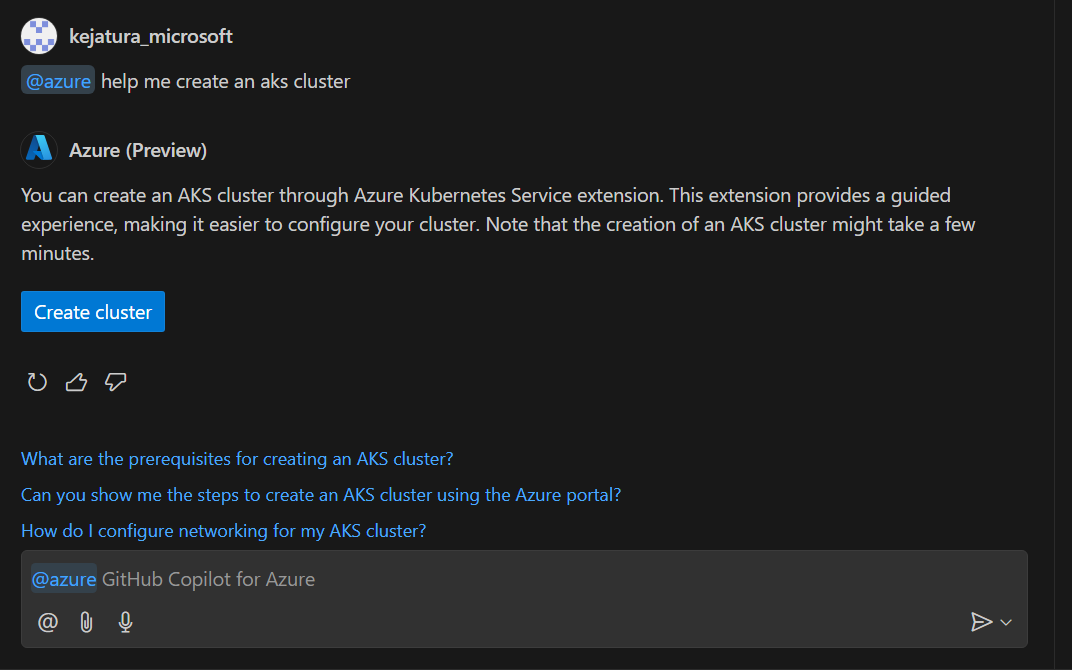
Task: Mark the response helpful with thumbs up
Action: (76, 381)
